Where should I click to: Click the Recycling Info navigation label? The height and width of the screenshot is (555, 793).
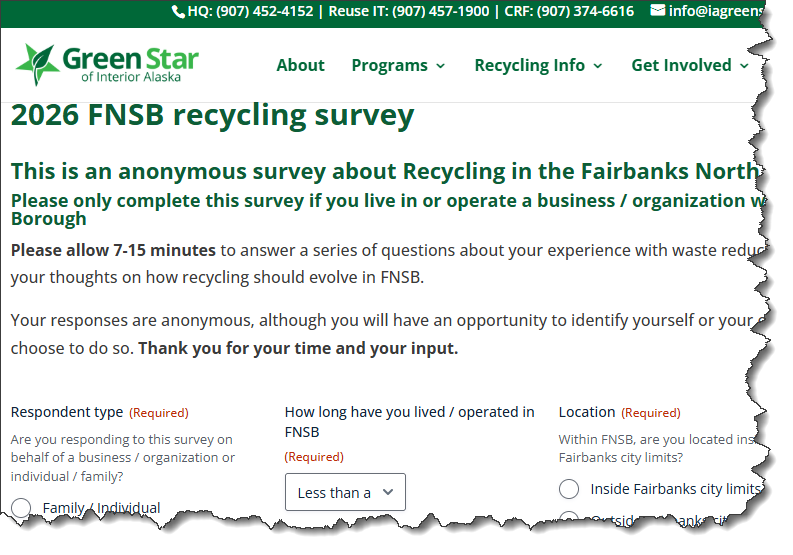[529, 66]
